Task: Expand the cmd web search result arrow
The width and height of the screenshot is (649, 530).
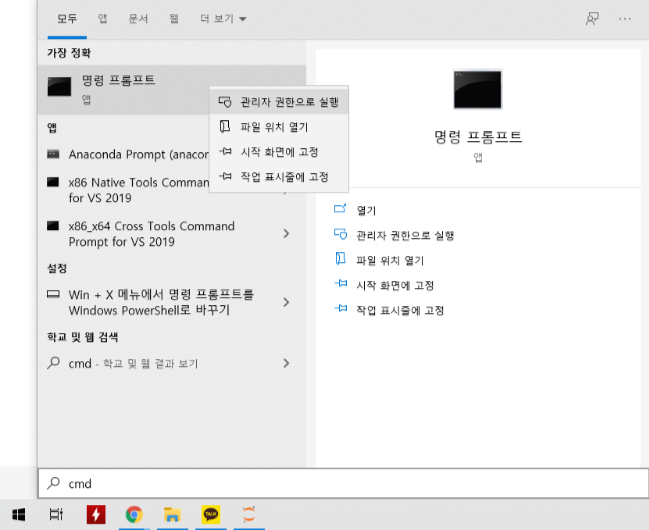Action: pyautogui.click(x=286, y=364)
